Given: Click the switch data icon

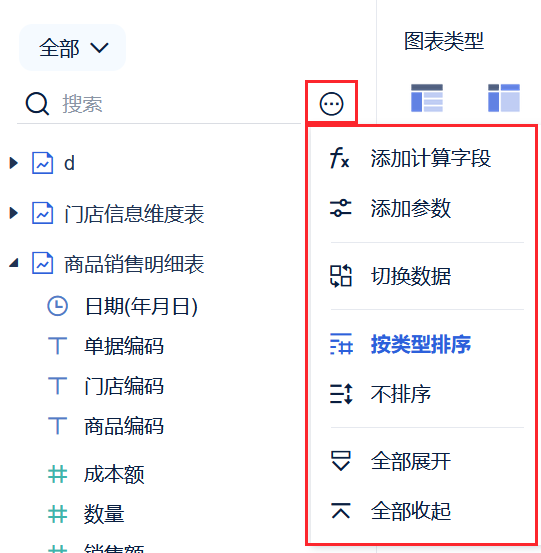Looking at the screenshot, I should [341, 275].
